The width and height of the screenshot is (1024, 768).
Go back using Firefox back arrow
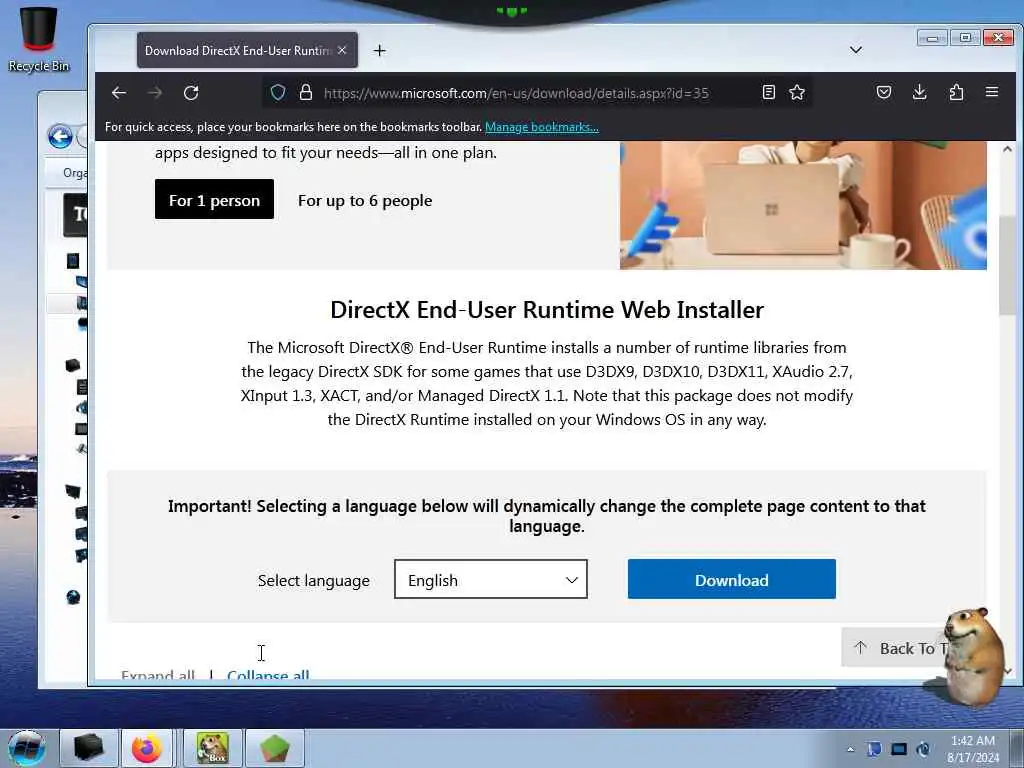(119, 93)
